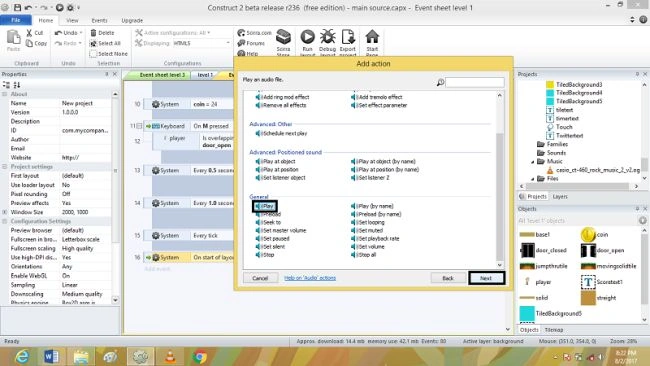Screen dimensions: 650x366
Task: Click the dialog action list scrollbar
Action: (x=500, y=180)
